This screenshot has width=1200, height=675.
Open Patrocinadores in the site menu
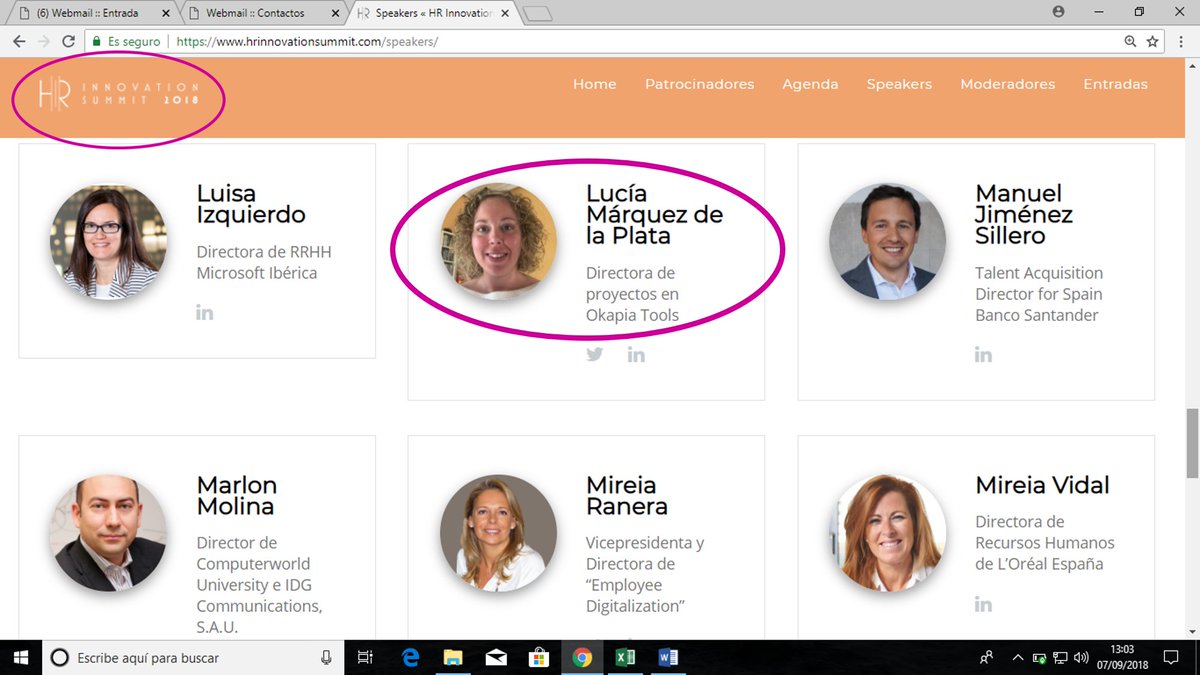click(x=699, y=84)
